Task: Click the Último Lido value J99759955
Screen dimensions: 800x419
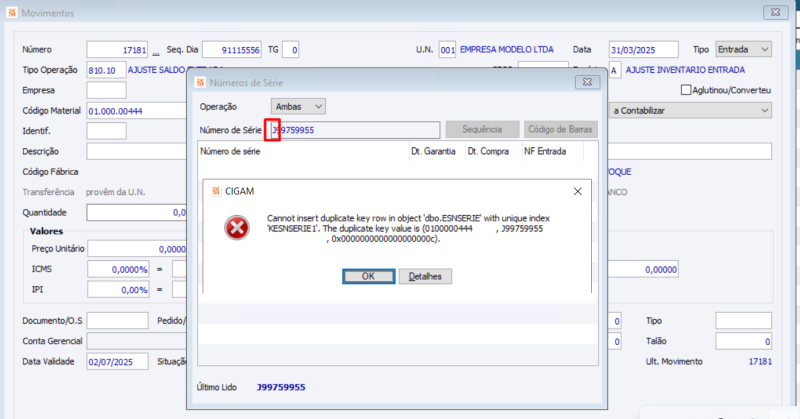Action: (281, 387)
